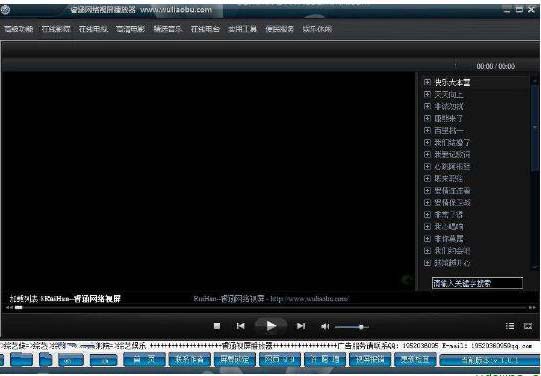541x376 pixels.
Task: Open the 娱乐休闲 menu
Action: [317, 29]
